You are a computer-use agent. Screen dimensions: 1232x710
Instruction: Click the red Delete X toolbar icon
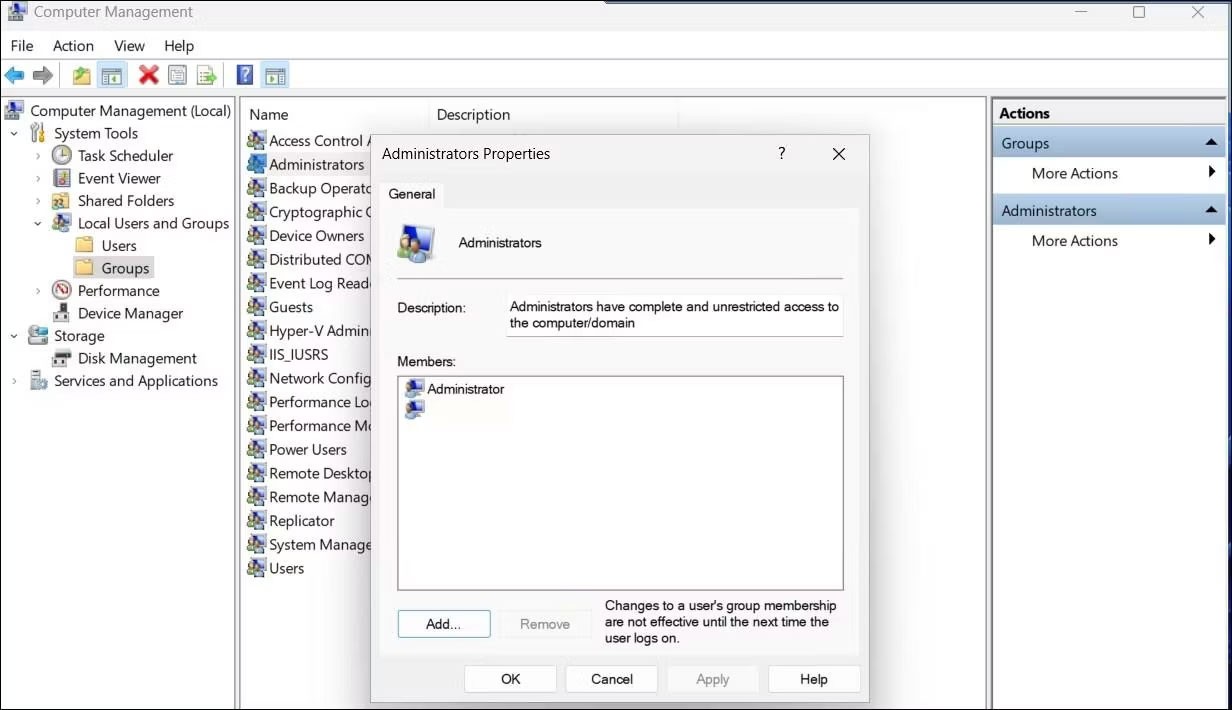coord(149,75)
